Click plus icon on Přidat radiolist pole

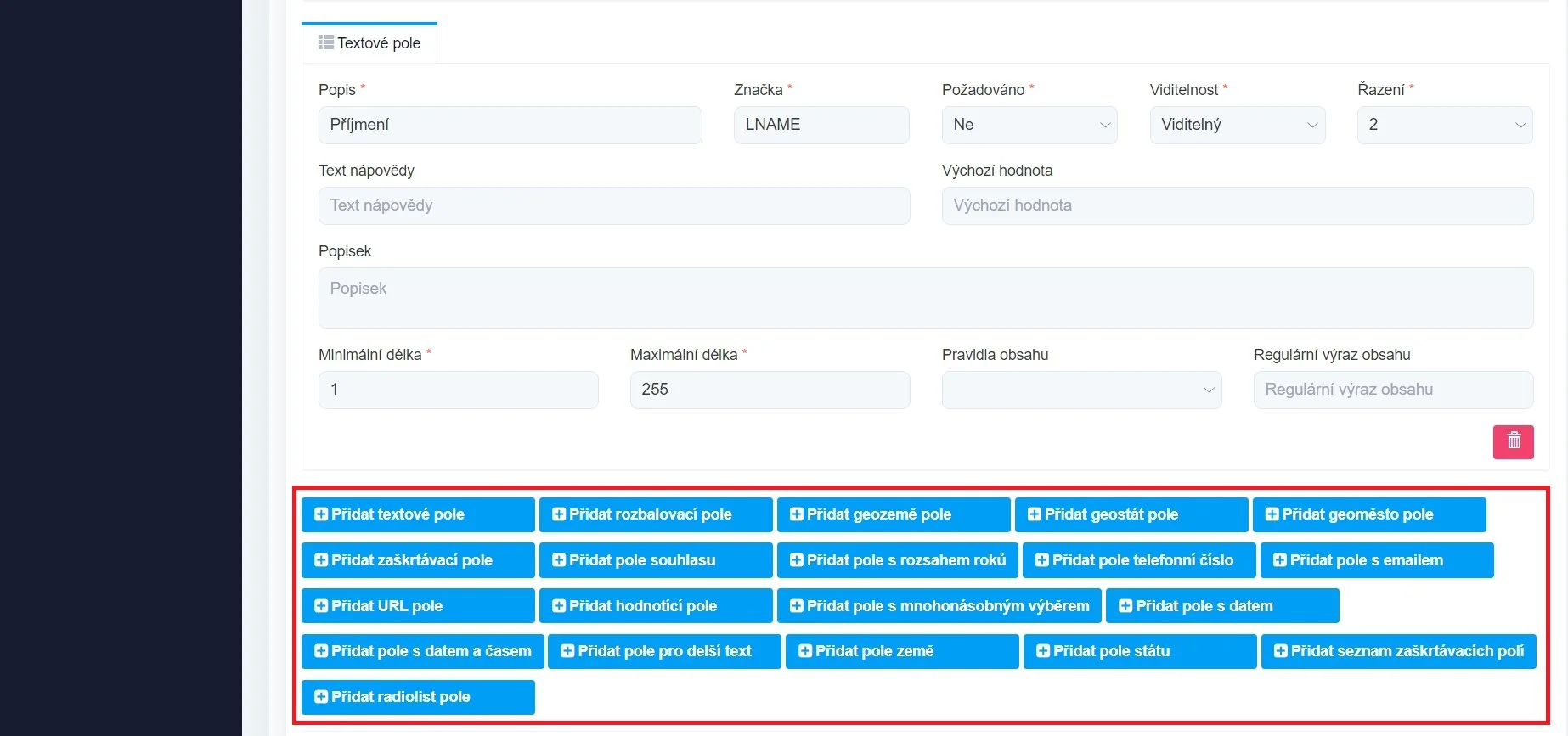pos(321,697)
